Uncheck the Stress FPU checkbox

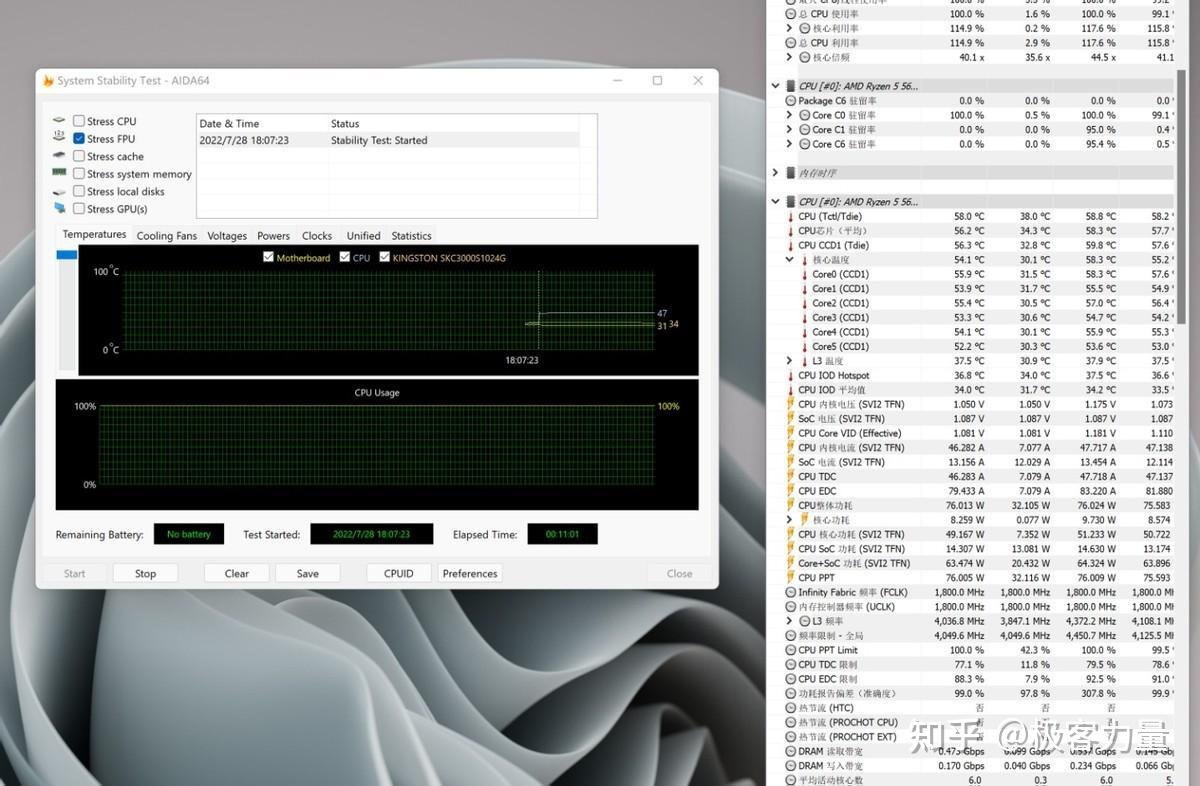coord(79,139)
